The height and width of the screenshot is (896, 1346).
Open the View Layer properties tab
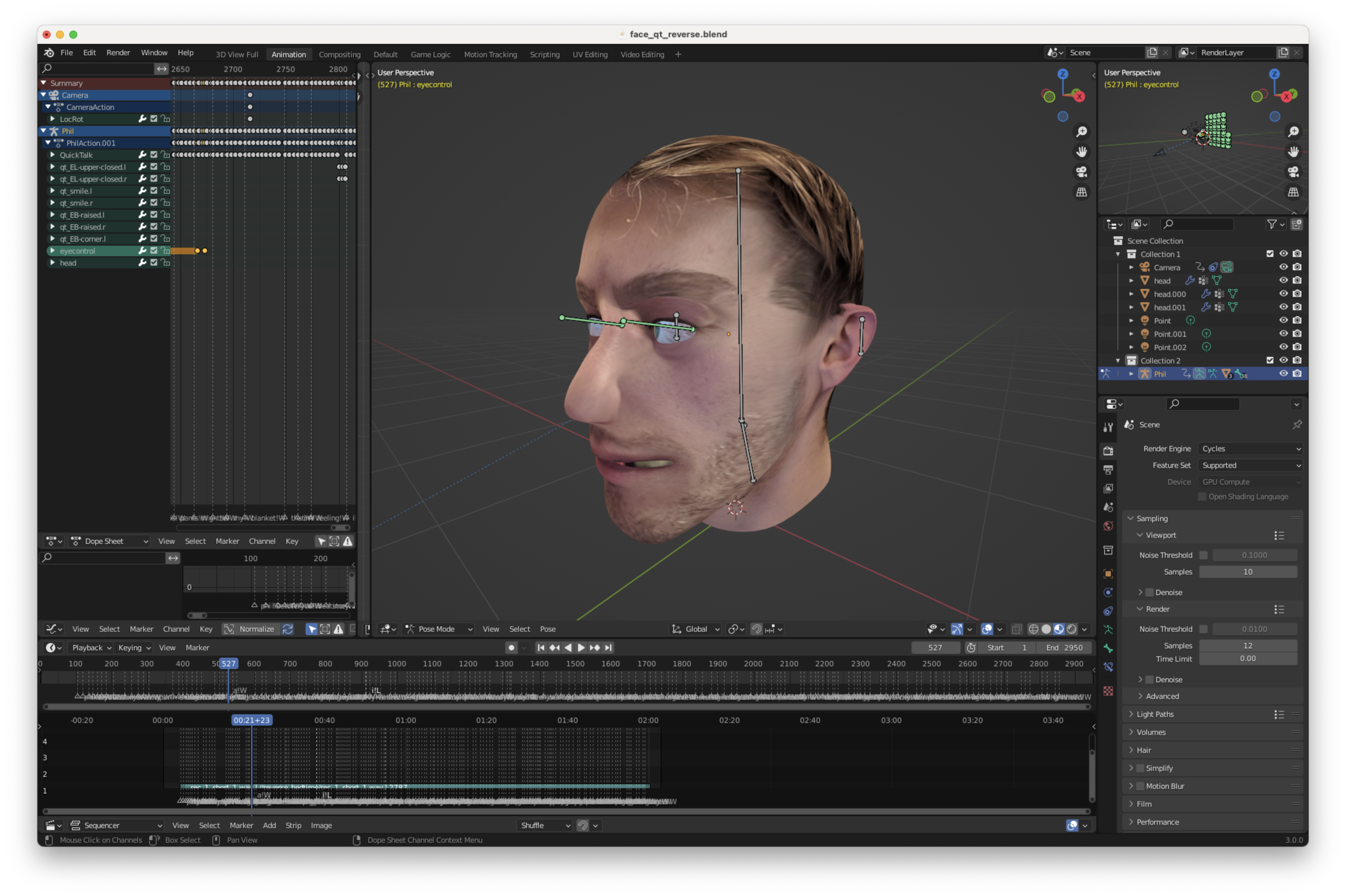1108,489
